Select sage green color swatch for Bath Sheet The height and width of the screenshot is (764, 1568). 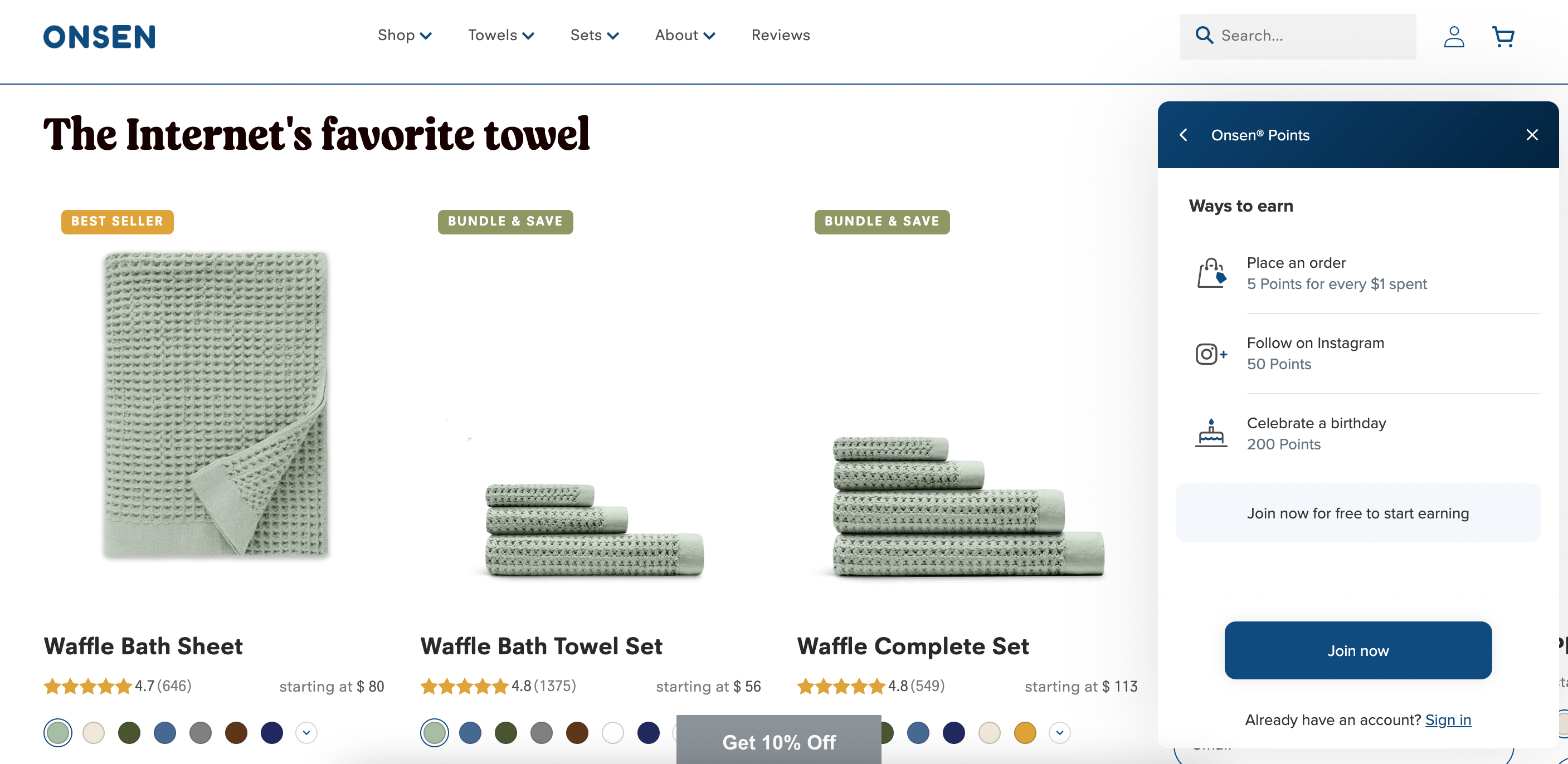(57, 731)
